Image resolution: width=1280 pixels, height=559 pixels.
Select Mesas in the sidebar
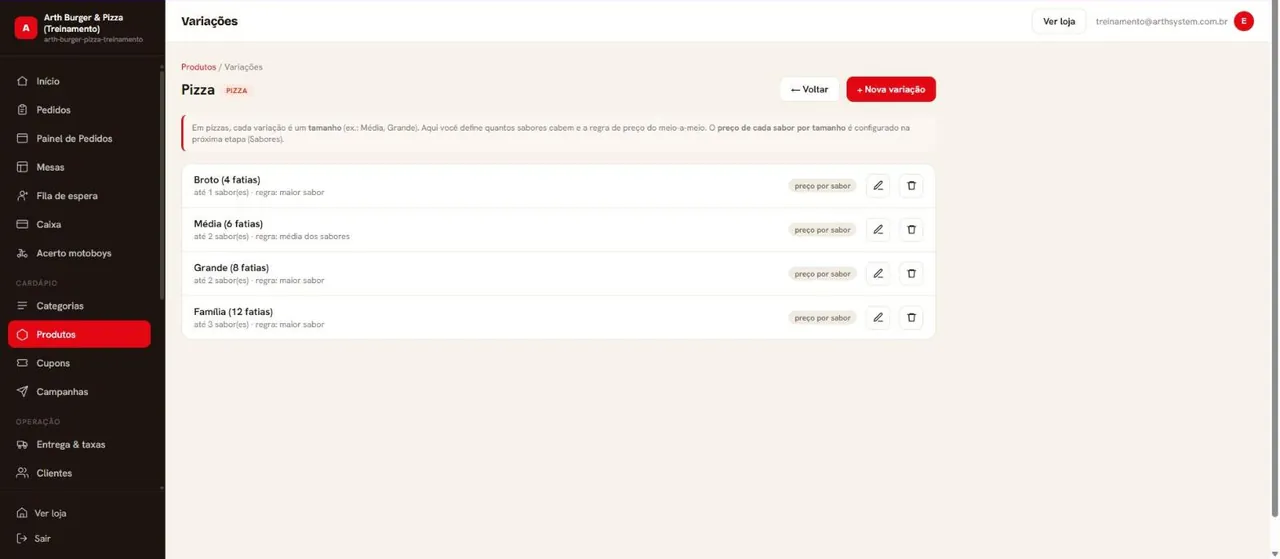click(x=79, y=167)
